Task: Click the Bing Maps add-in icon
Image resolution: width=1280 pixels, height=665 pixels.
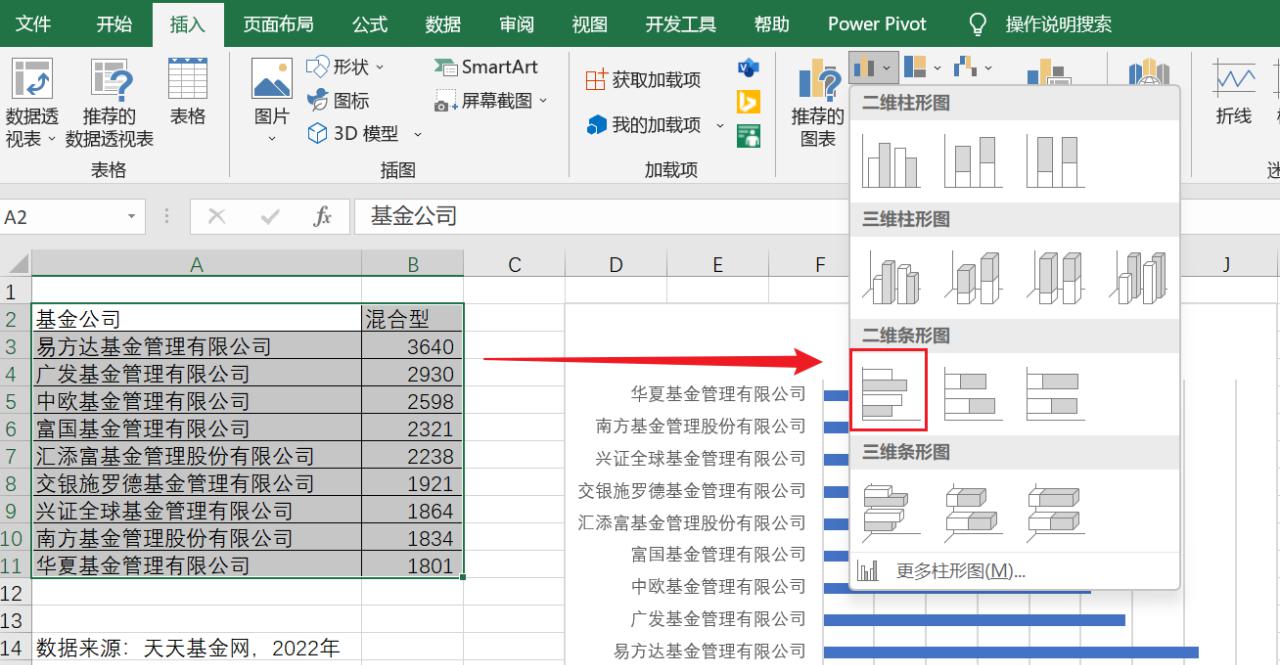Action: tap(748, 101)
